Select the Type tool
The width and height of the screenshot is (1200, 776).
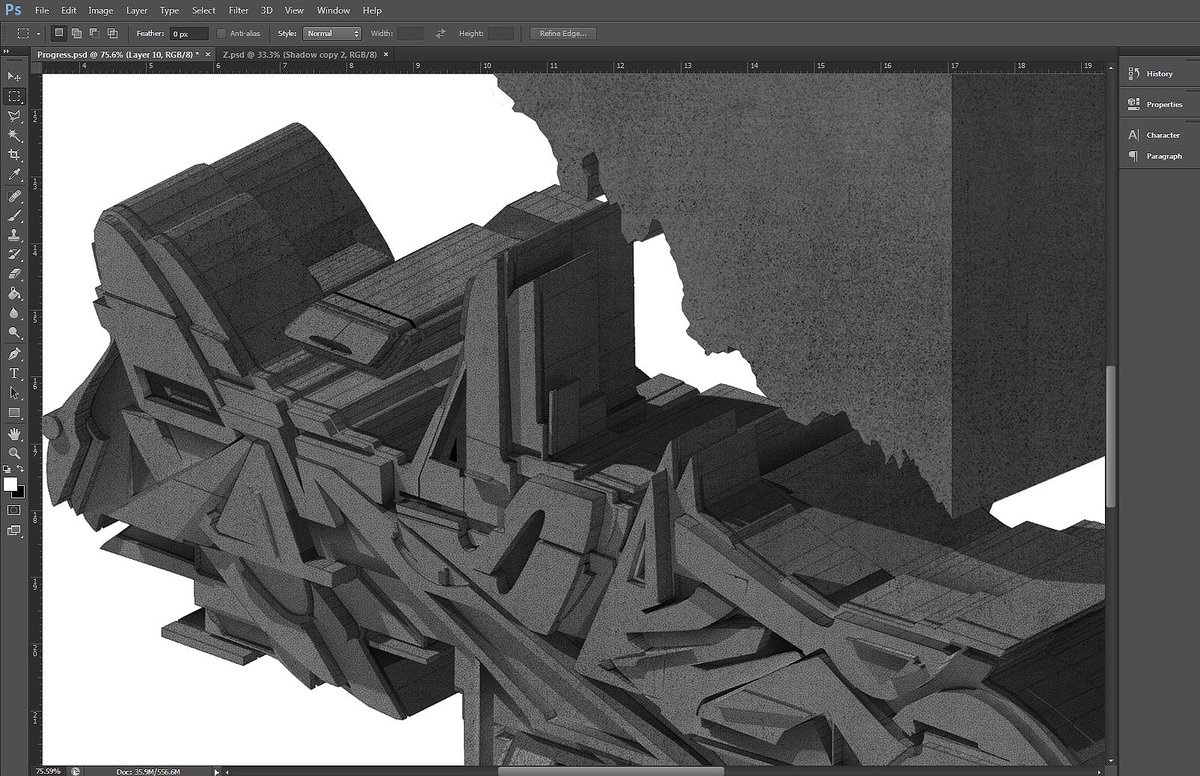[14, 373]
